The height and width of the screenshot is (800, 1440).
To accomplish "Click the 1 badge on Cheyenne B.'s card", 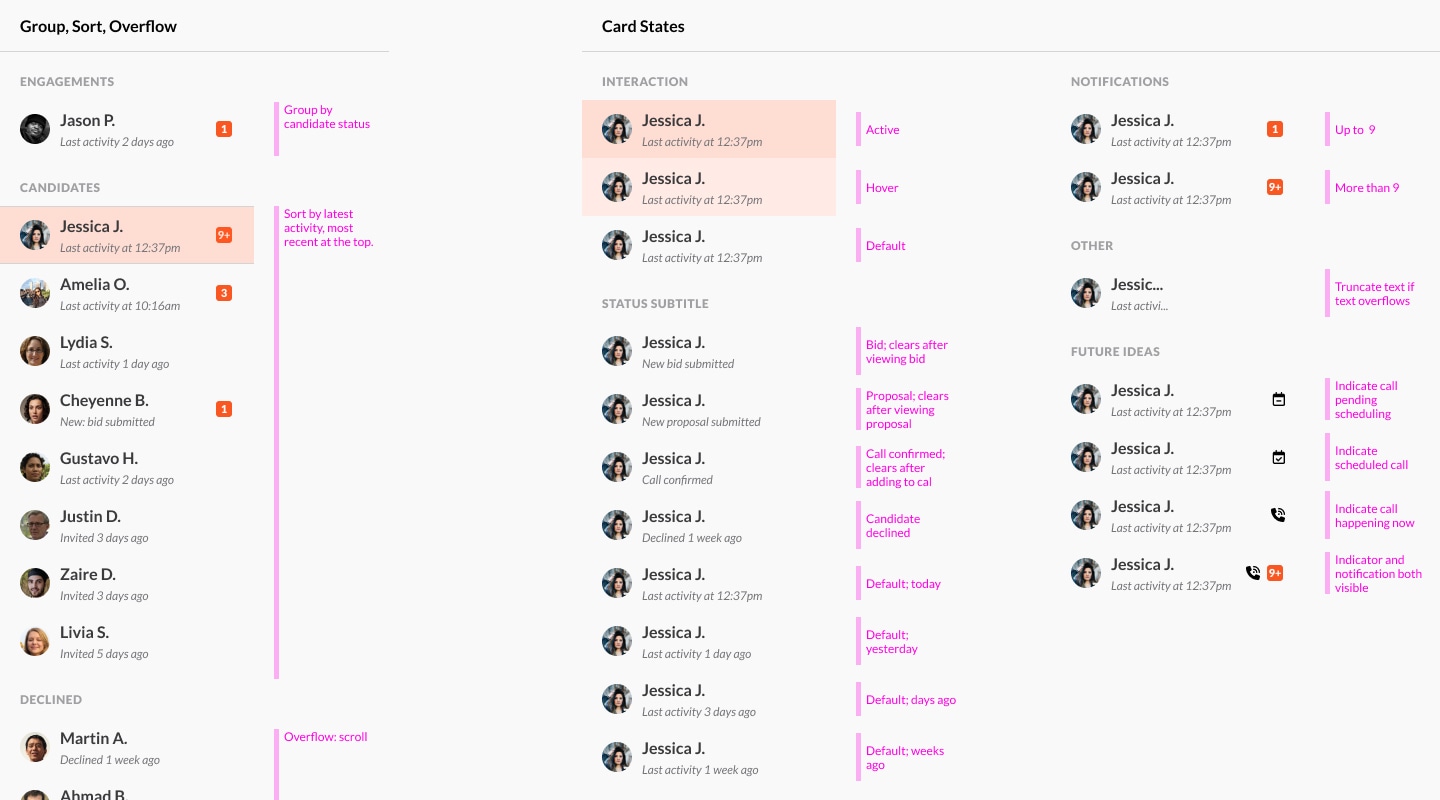I will 224,409.
